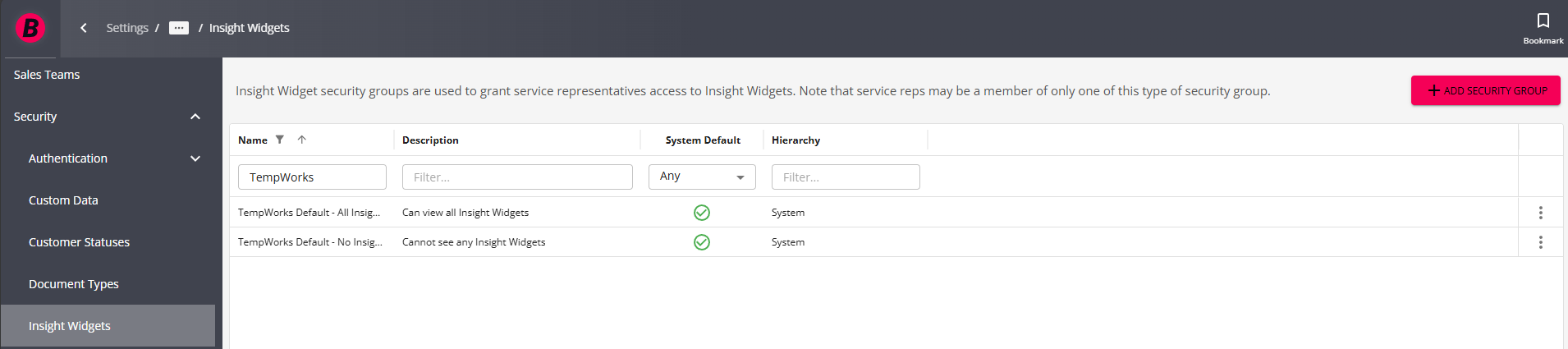1568x349 pixels.
Task: Open the System Default 'Any' dropdown
Action: coord(702,177)
